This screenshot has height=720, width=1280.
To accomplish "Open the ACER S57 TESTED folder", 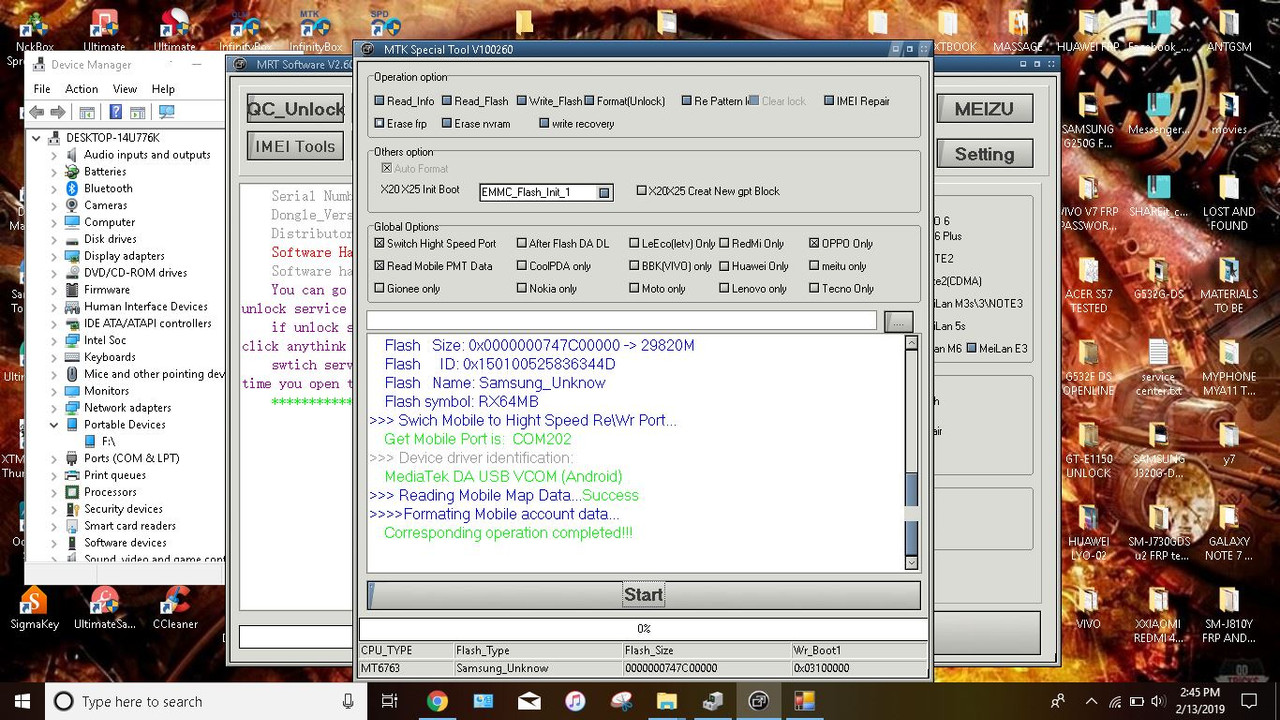I will (x=1088, y=286).
